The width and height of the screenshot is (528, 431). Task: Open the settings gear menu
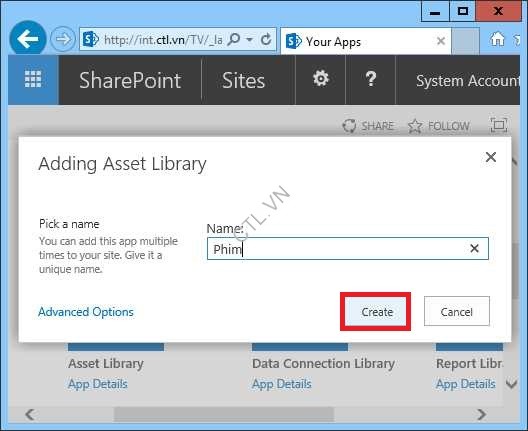click(x=321, y=79)
